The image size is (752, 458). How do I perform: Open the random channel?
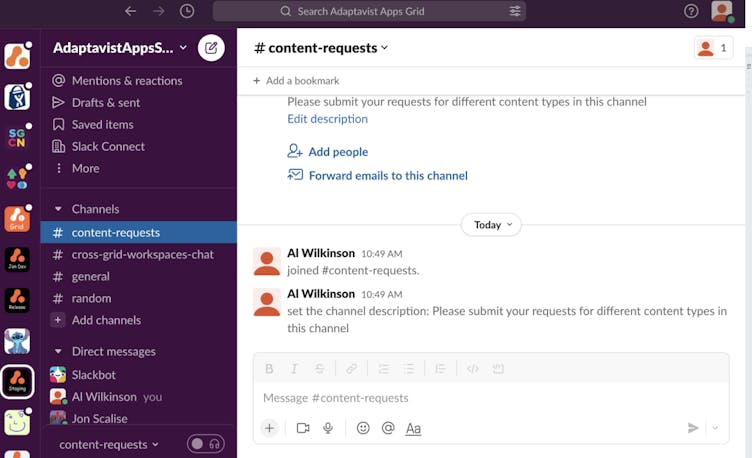pos(139,298)
